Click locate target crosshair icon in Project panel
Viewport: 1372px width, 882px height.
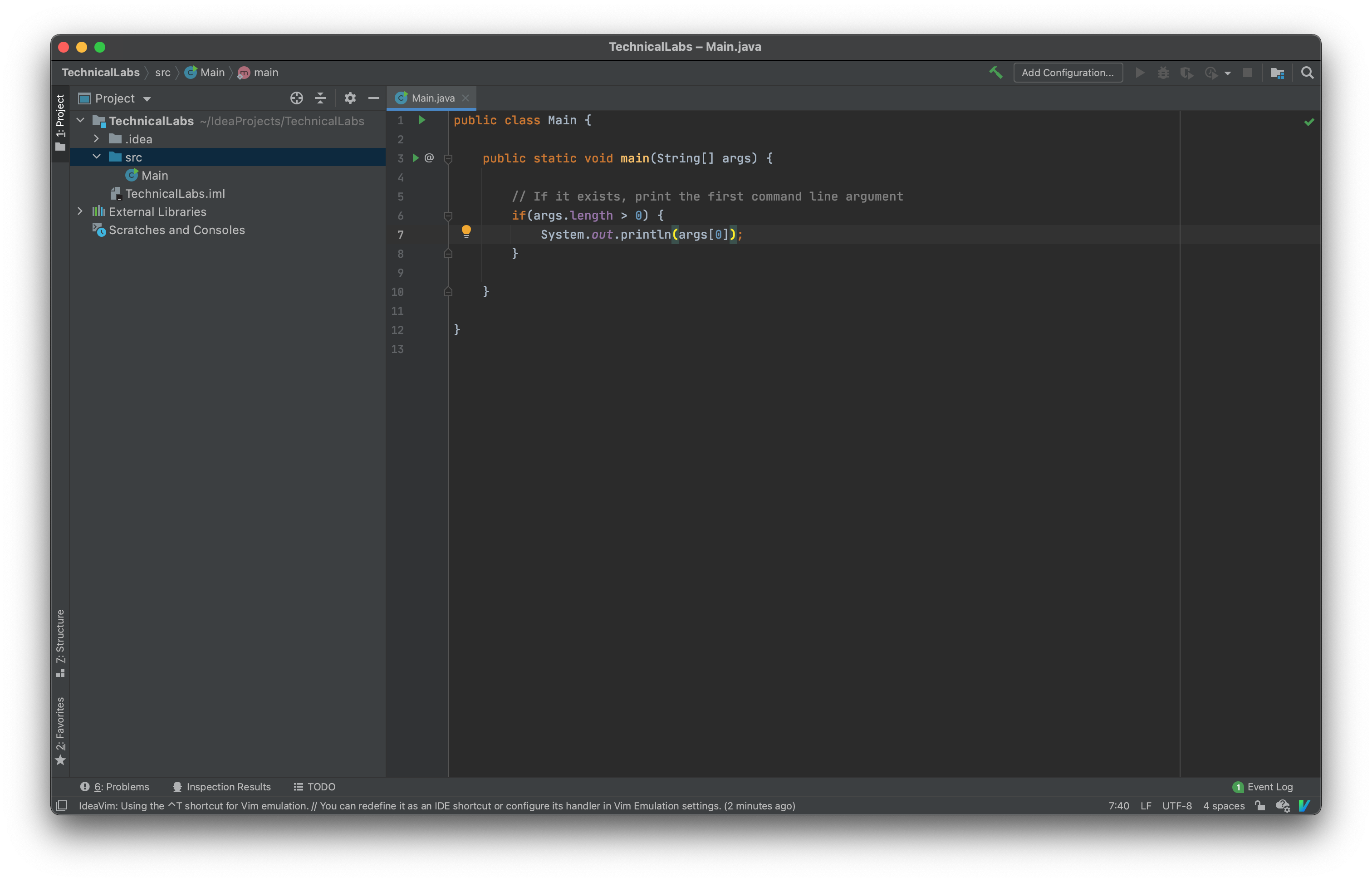click(x=296, y=98)
